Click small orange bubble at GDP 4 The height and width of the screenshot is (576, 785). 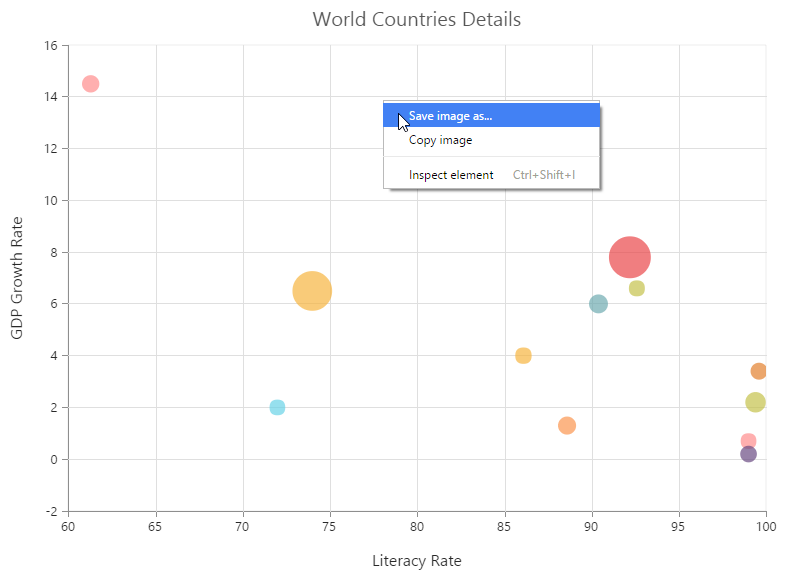coord(523,356)
